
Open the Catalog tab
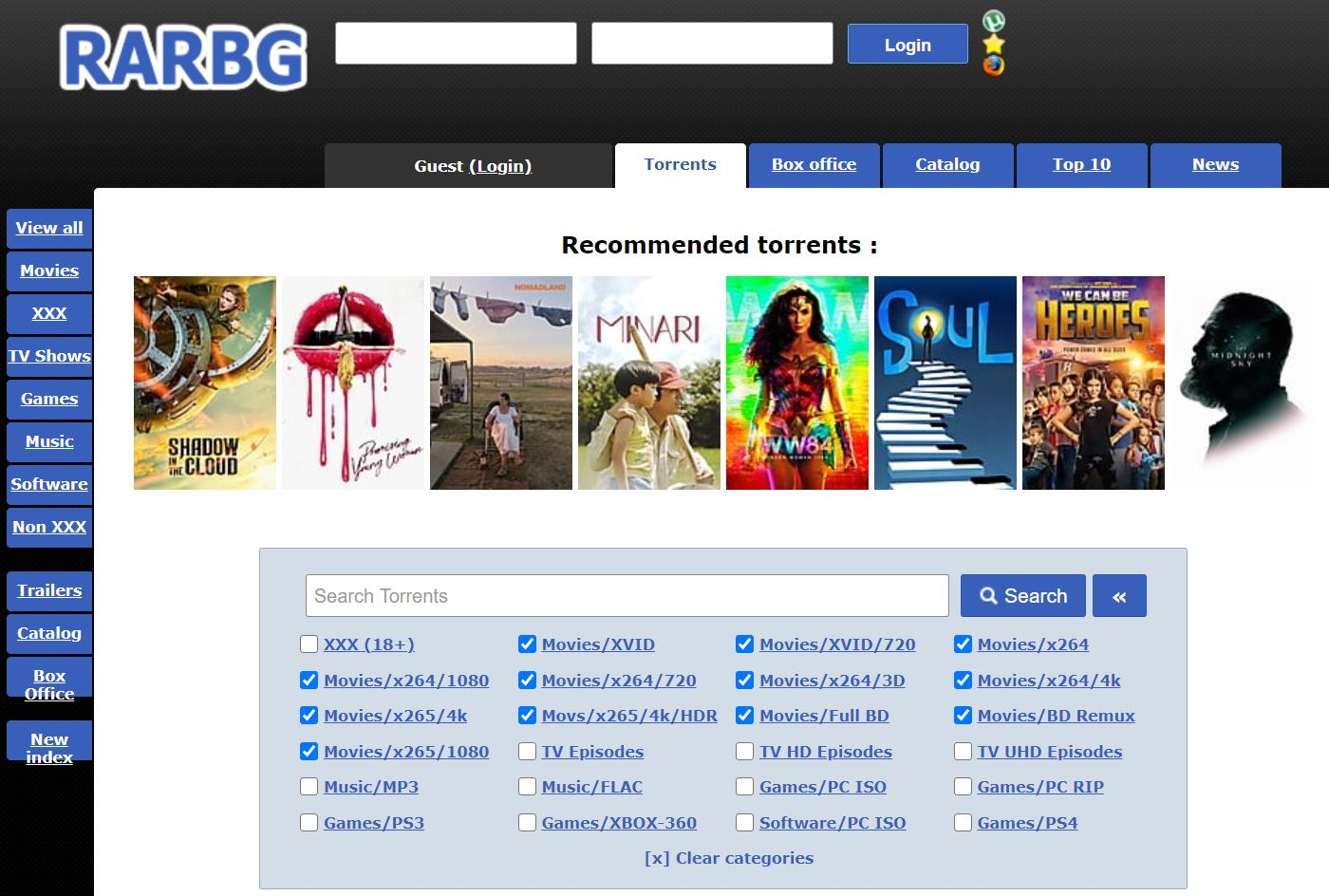947,165
